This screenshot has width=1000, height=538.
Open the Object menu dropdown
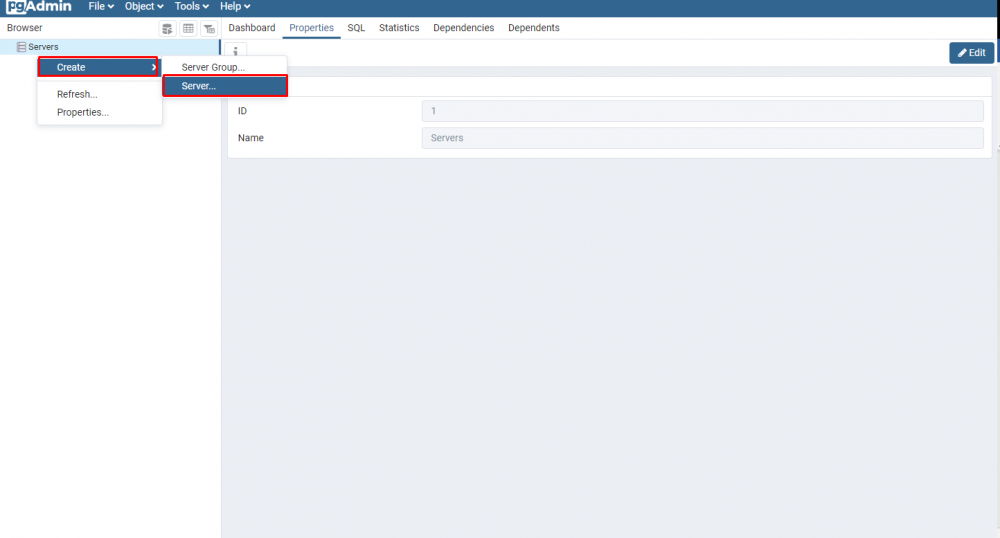click(x=144, y=6)
